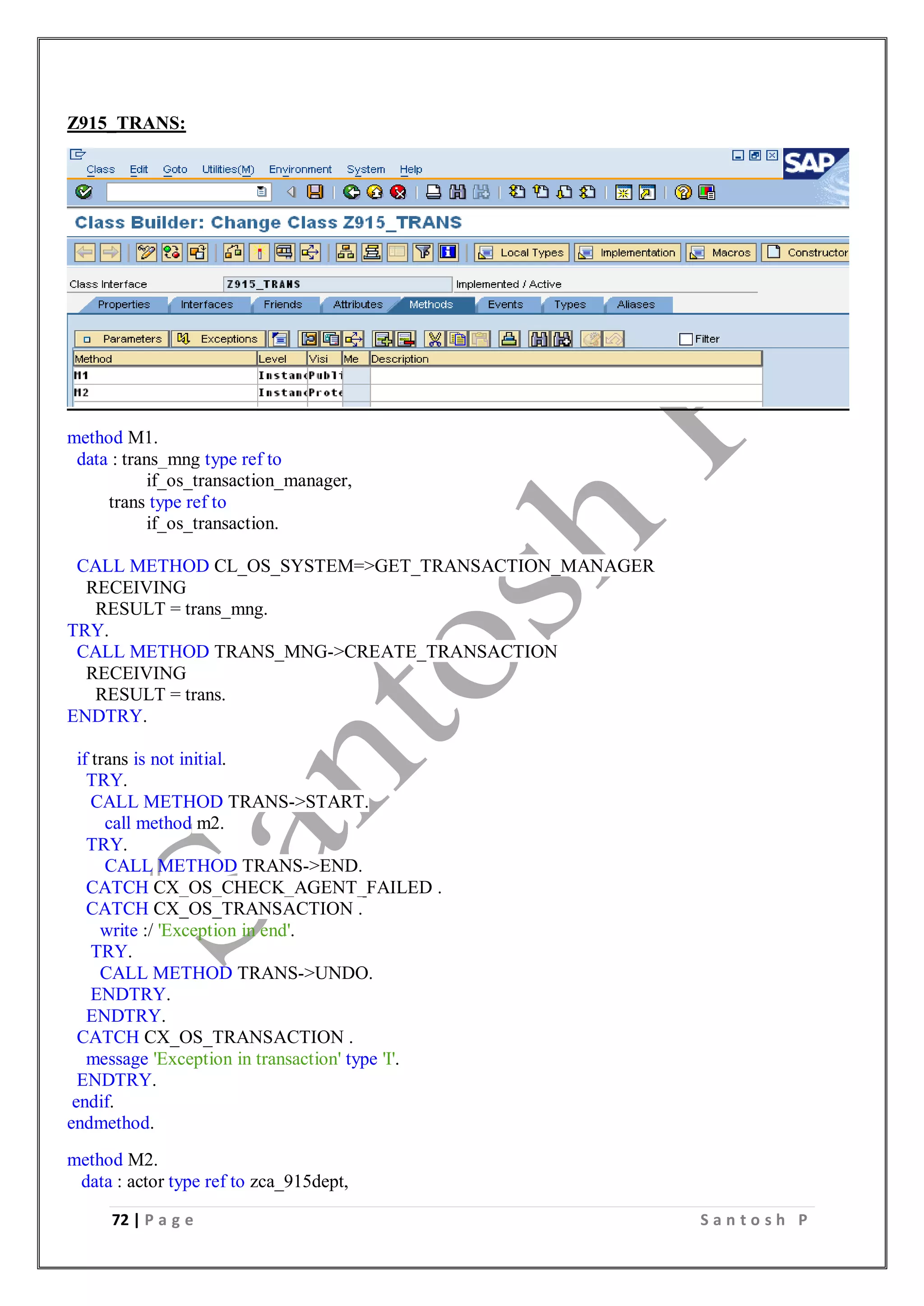This screenshot has height=1306, width=924.
Task: Click the Local Types button
Action: click(522, 253)
